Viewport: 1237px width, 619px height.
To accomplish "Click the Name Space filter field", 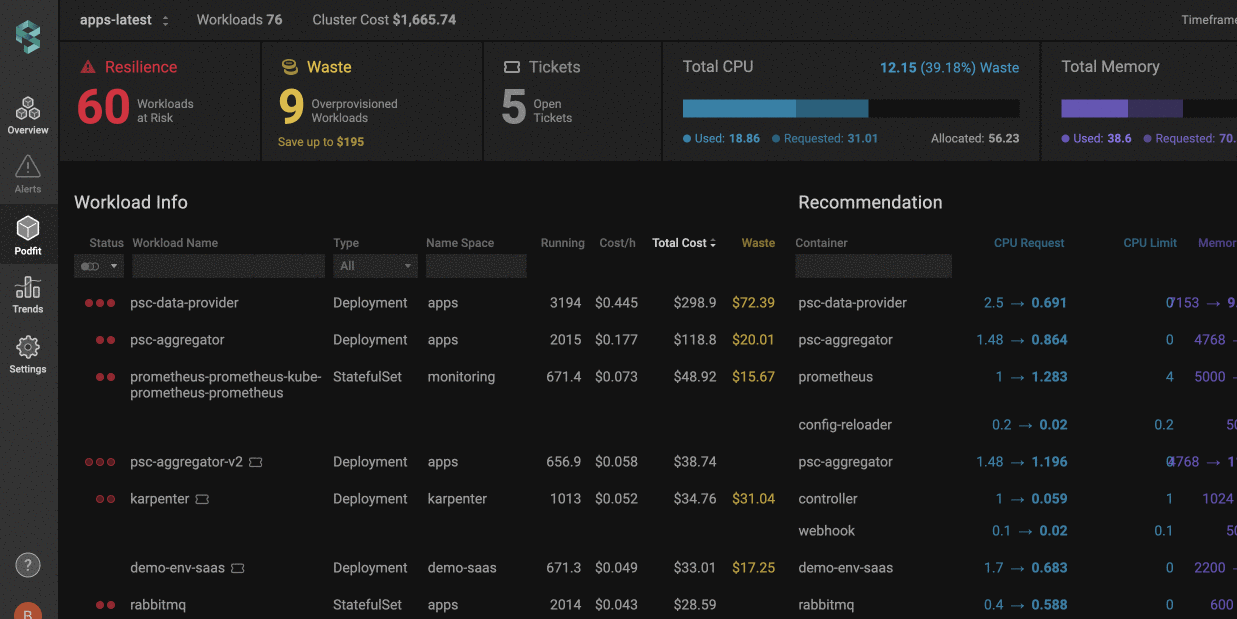I will 476,266.
